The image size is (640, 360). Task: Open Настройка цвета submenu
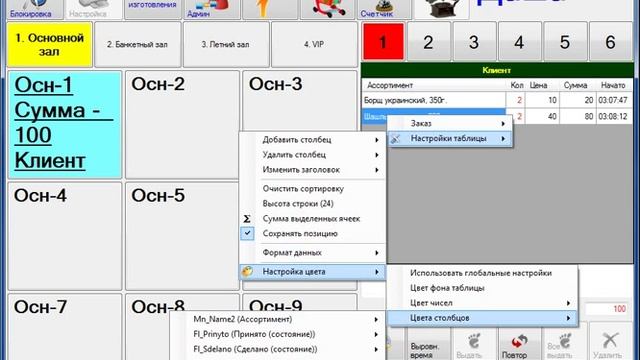point(313,271)
